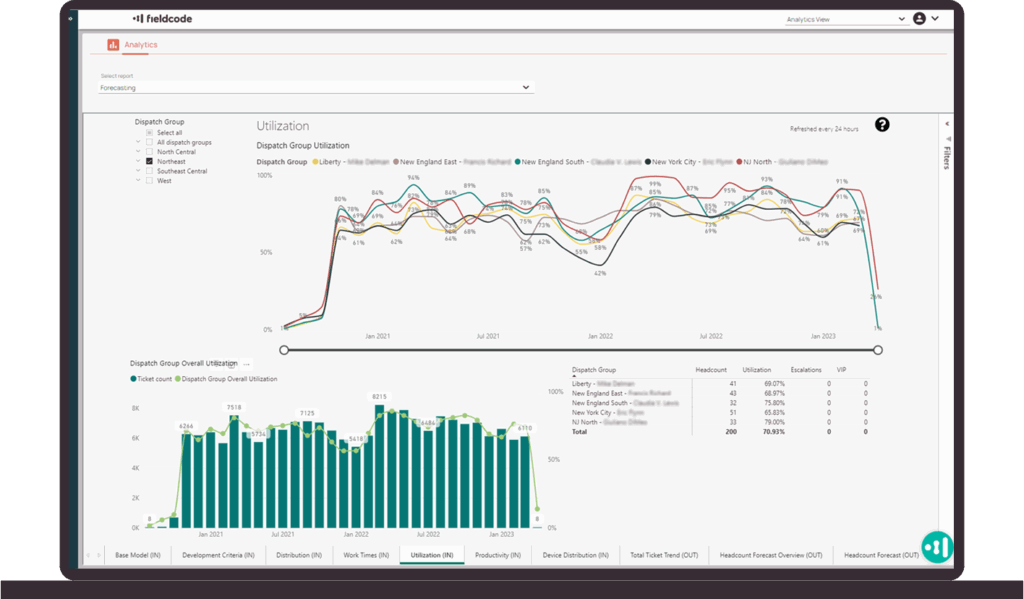Open the green Fieldcode chat widget button
Viewport: 1024px width, 599px height.
937,546
